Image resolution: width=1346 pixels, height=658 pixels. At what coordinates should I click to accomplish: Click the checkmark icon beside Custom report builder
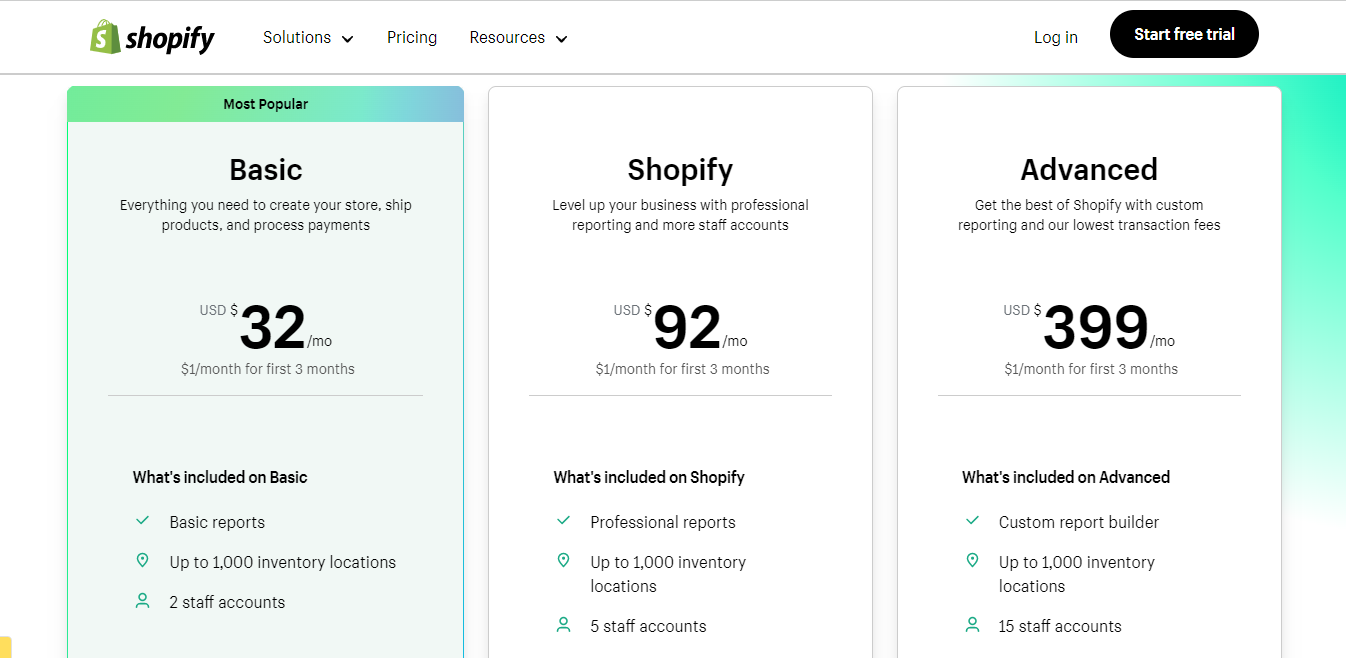point(972,521)
